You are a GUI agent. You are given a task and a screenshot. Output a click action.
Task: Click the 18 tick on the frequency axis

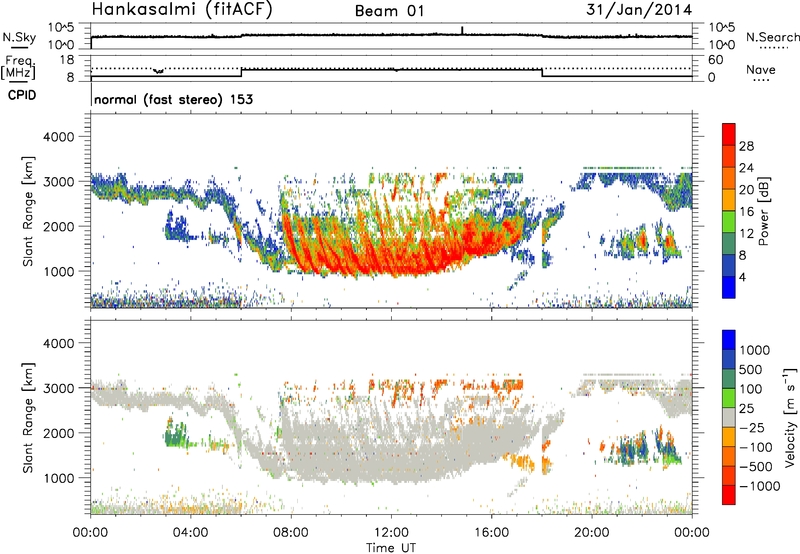67,60
